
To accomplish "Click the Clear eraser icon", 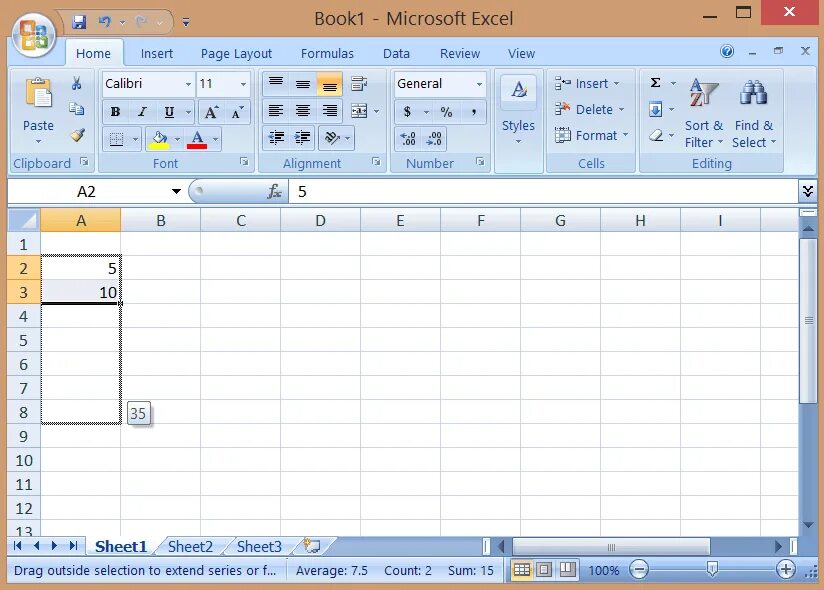I will point(656,136).
